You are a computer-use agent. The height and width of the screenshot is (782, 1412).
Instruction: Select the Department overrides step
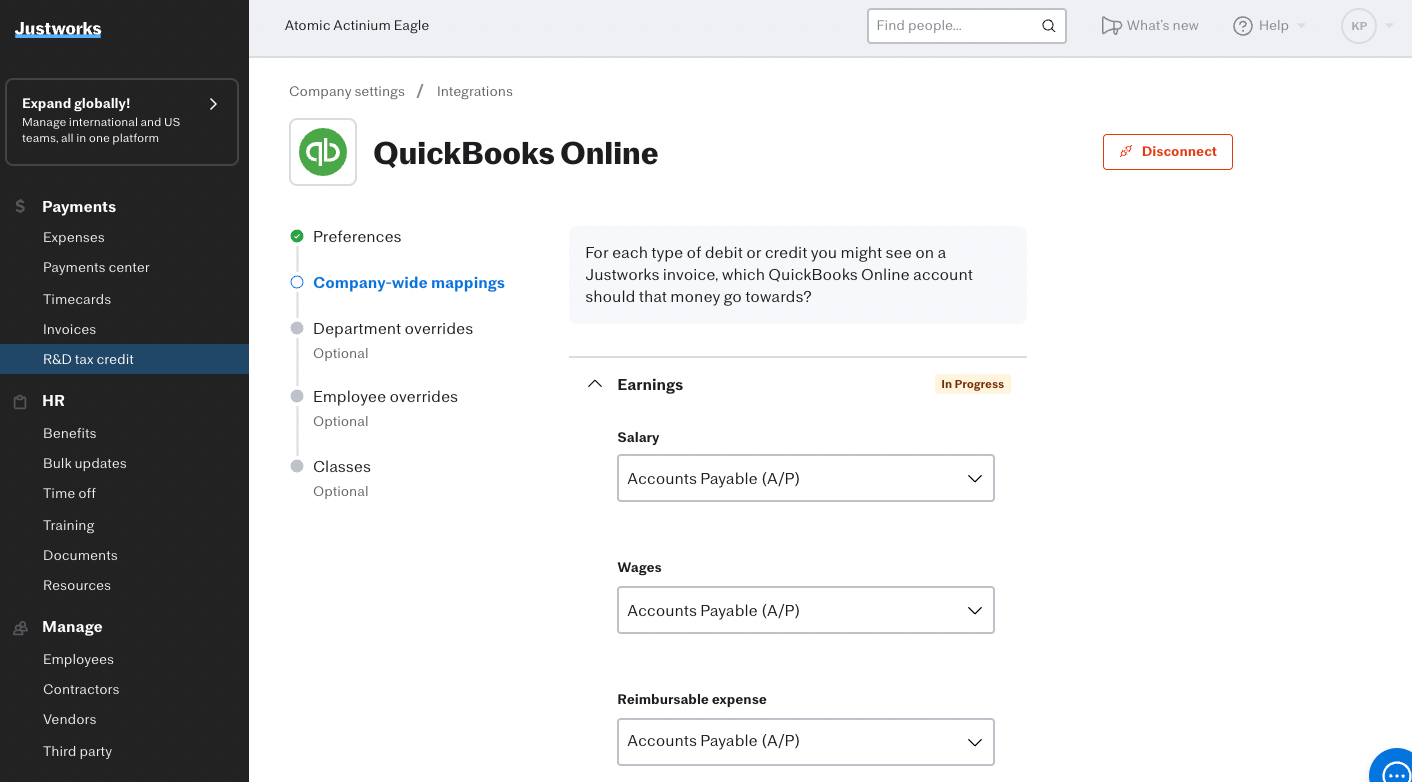click(393, 329)
